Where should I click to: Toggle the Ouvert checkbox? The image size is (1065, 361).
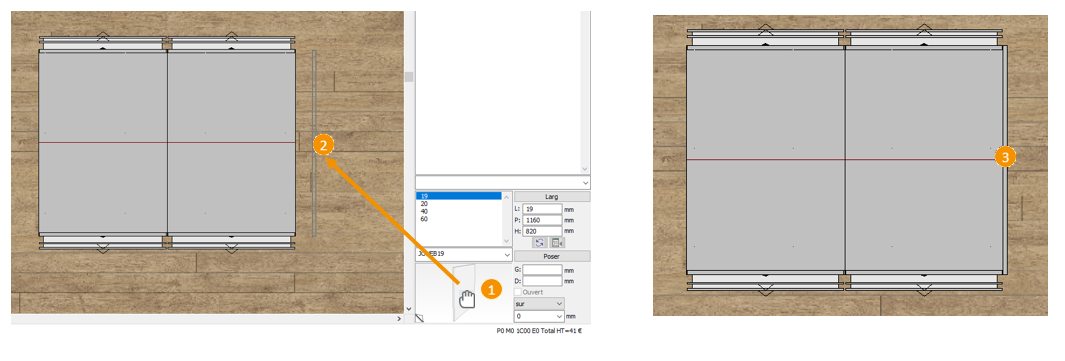[x=518, y=292]
